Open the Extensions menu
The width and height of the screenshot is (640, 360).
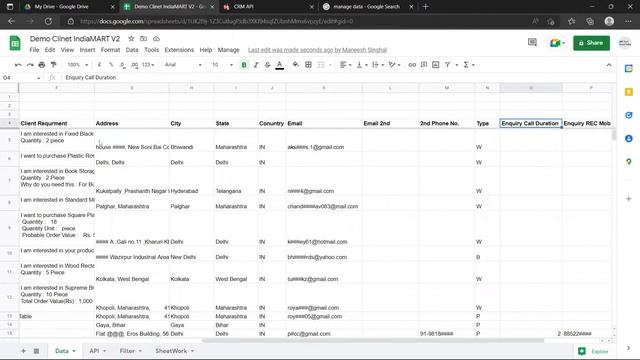[x=179, y=50]
